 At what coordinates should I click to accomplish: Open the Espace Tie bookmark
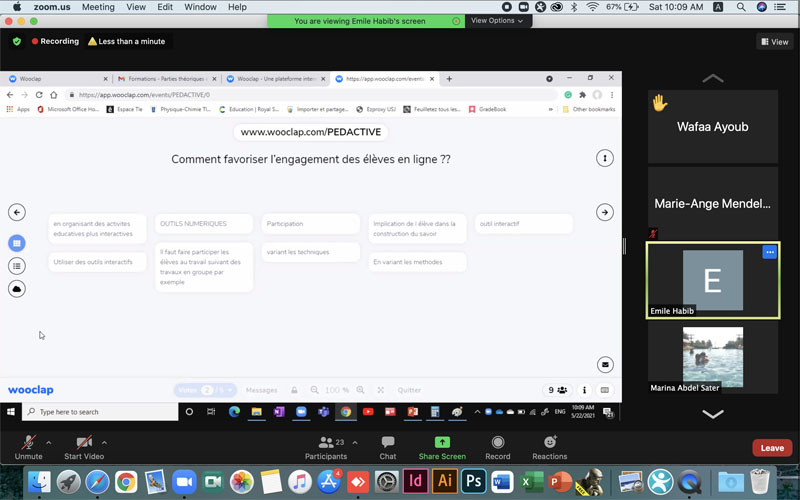pyautogui.click(x=124, y=109)
